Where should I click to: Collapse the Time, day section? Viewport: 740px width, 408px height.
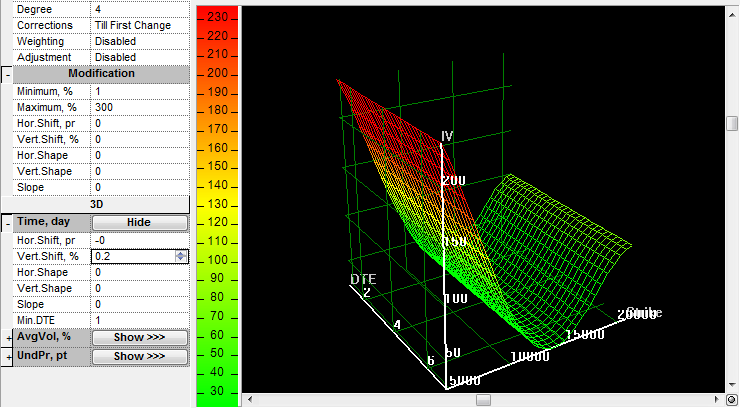click(7, 223)
